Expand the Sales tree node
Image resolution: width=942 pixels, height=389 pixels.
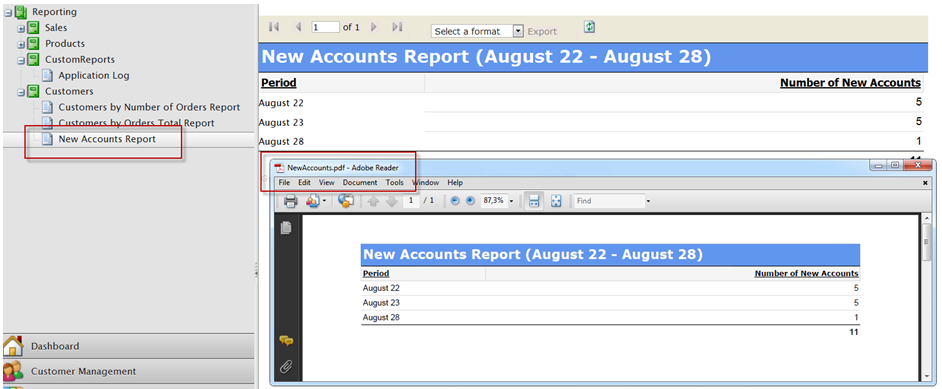(x=20, y=28)
